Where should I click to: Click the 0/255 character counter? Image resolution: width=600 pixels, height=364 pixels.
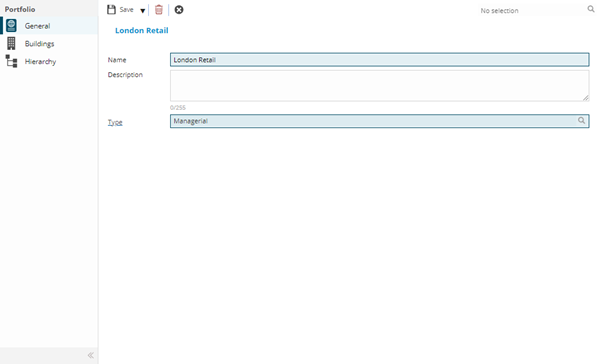click(178, 108)
